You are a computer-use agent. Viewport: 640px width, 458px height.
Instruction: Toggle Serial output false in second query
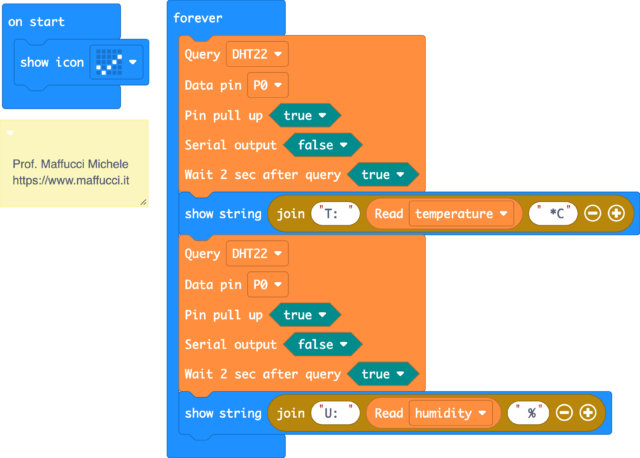coord(322,344)
